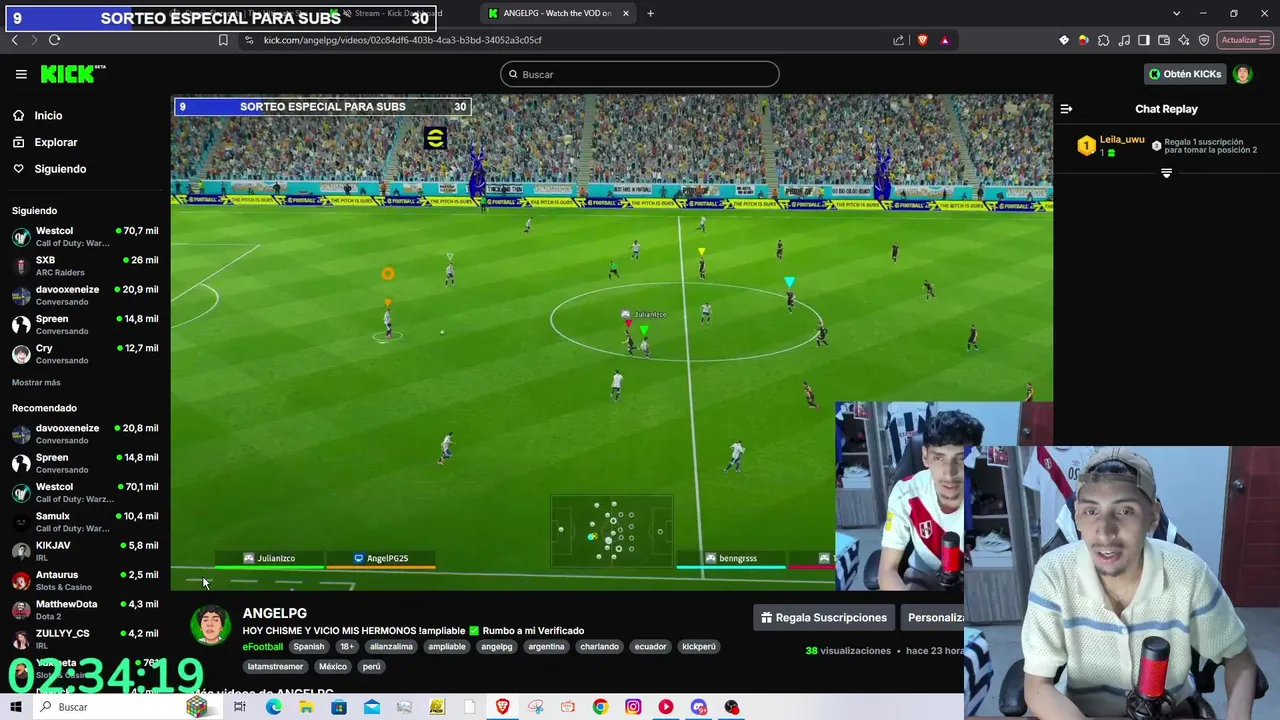Select the kickperú tag
Viewport: 1280px width, 720px height.
click(x=699, y=647)
